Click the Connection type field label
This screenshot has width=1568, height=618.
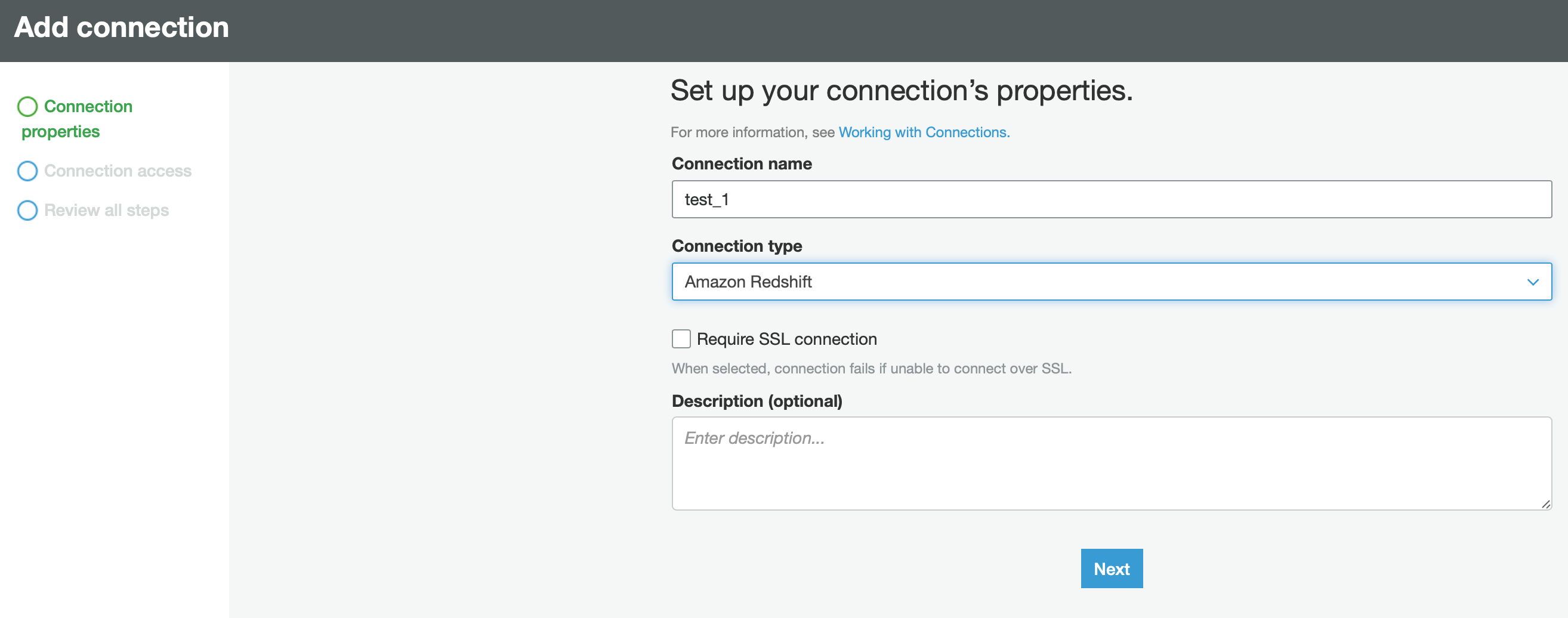point(736,246)
